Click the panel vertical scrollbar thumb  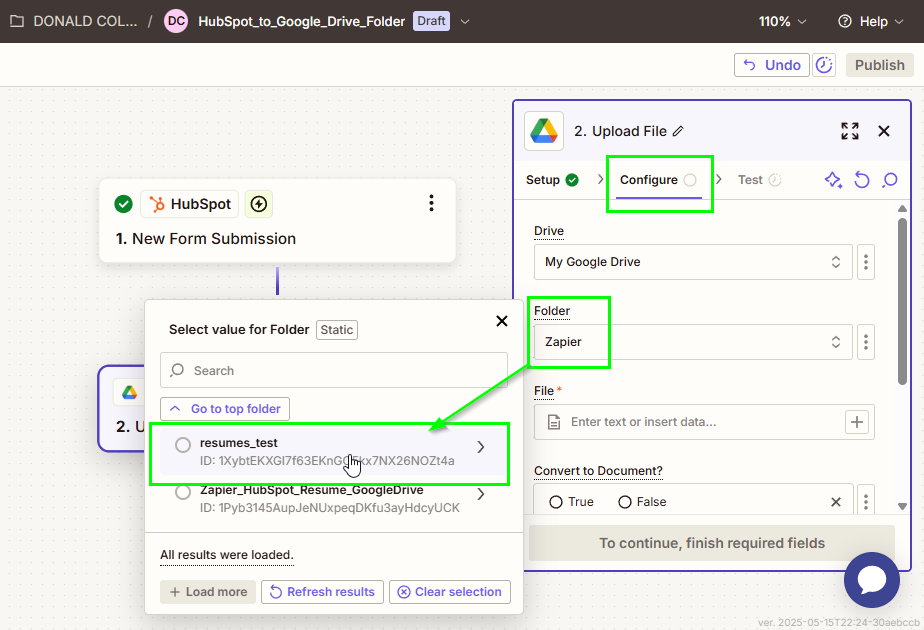pyautogui.click(x=902, y=301)
